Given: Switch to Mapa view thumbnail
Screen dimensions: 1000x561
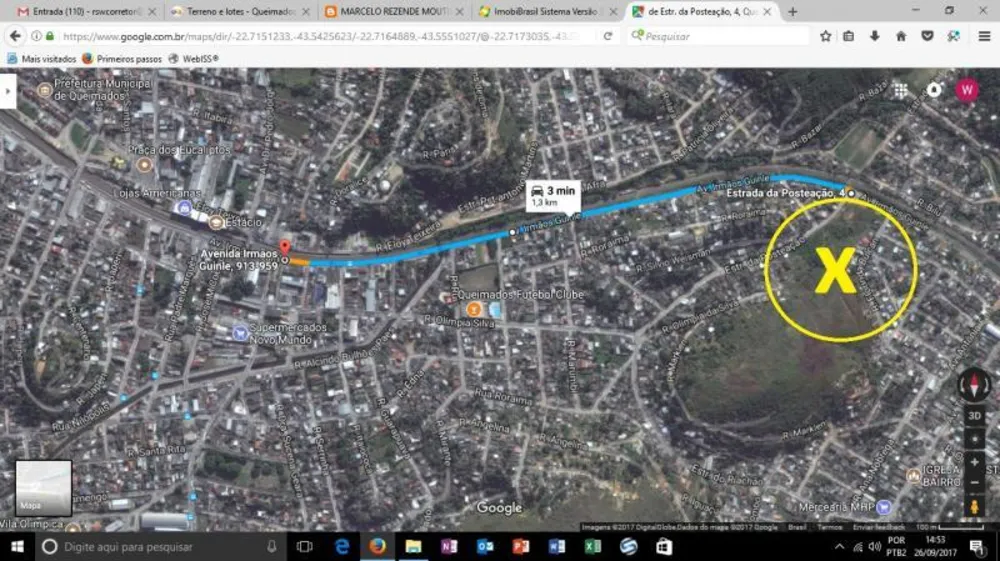Looking at the screenshot, I should coord(43,488).
